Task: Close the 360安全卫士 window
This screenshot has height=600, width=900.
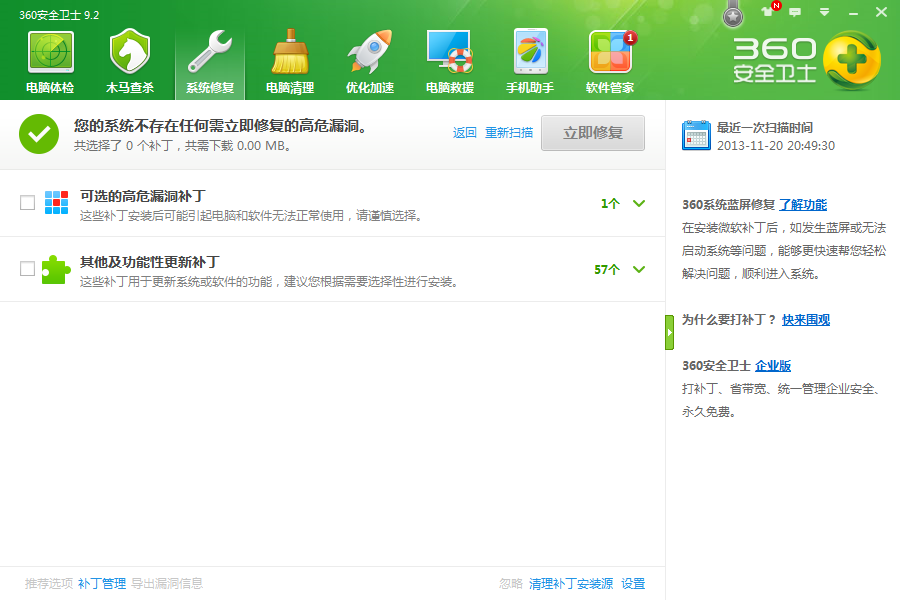Action: click(x=881, y=12)
